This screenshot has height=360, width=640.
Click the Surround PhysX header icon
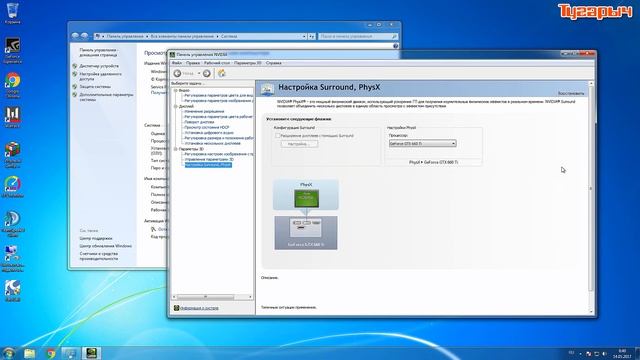(267, 89)
